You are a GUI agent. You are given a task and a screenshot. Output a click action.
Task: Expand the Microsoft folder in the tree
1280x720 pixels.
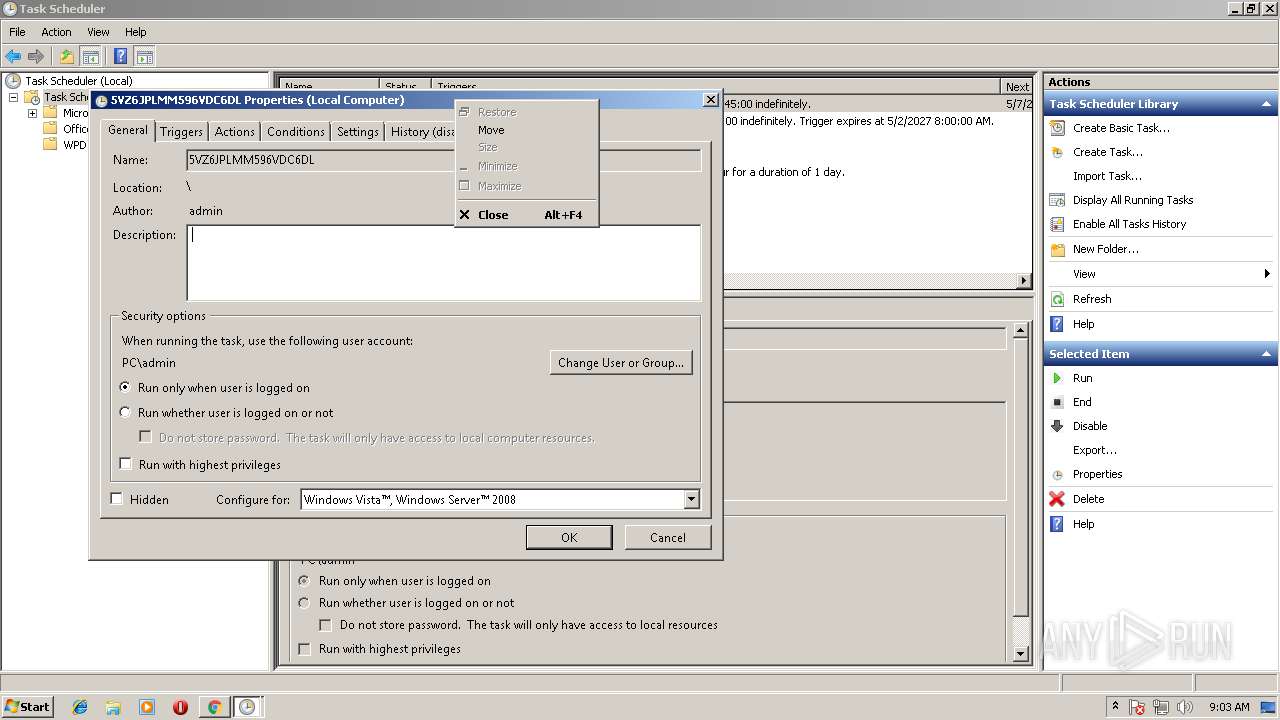pos(32,113)
